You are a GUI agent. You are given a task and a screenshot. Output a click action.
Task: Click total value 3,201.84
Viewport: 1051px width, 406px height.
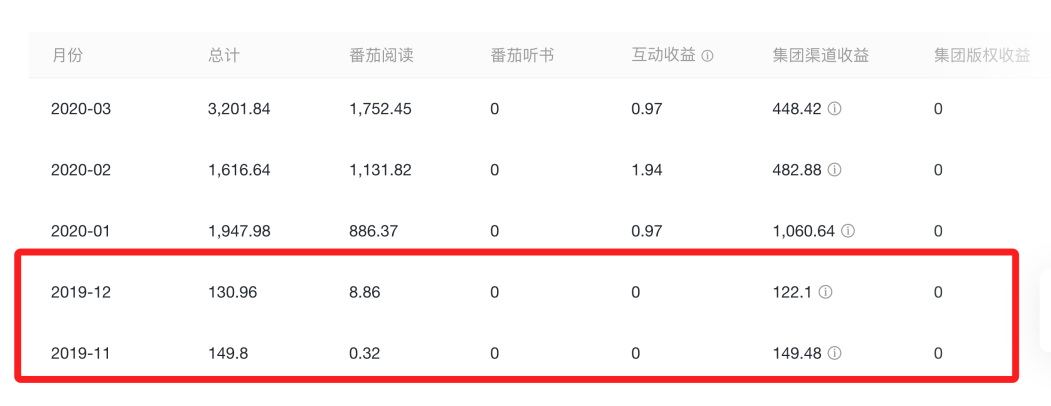coord(239,109)
